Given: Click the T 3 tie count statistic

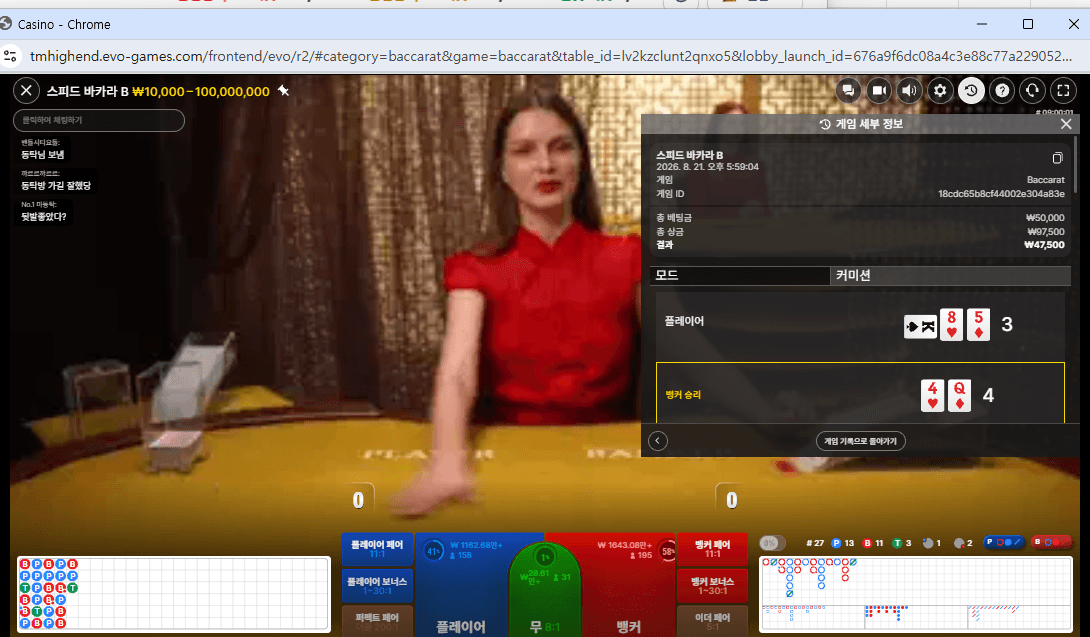Looking at the screenshot, I should (902, 543).
